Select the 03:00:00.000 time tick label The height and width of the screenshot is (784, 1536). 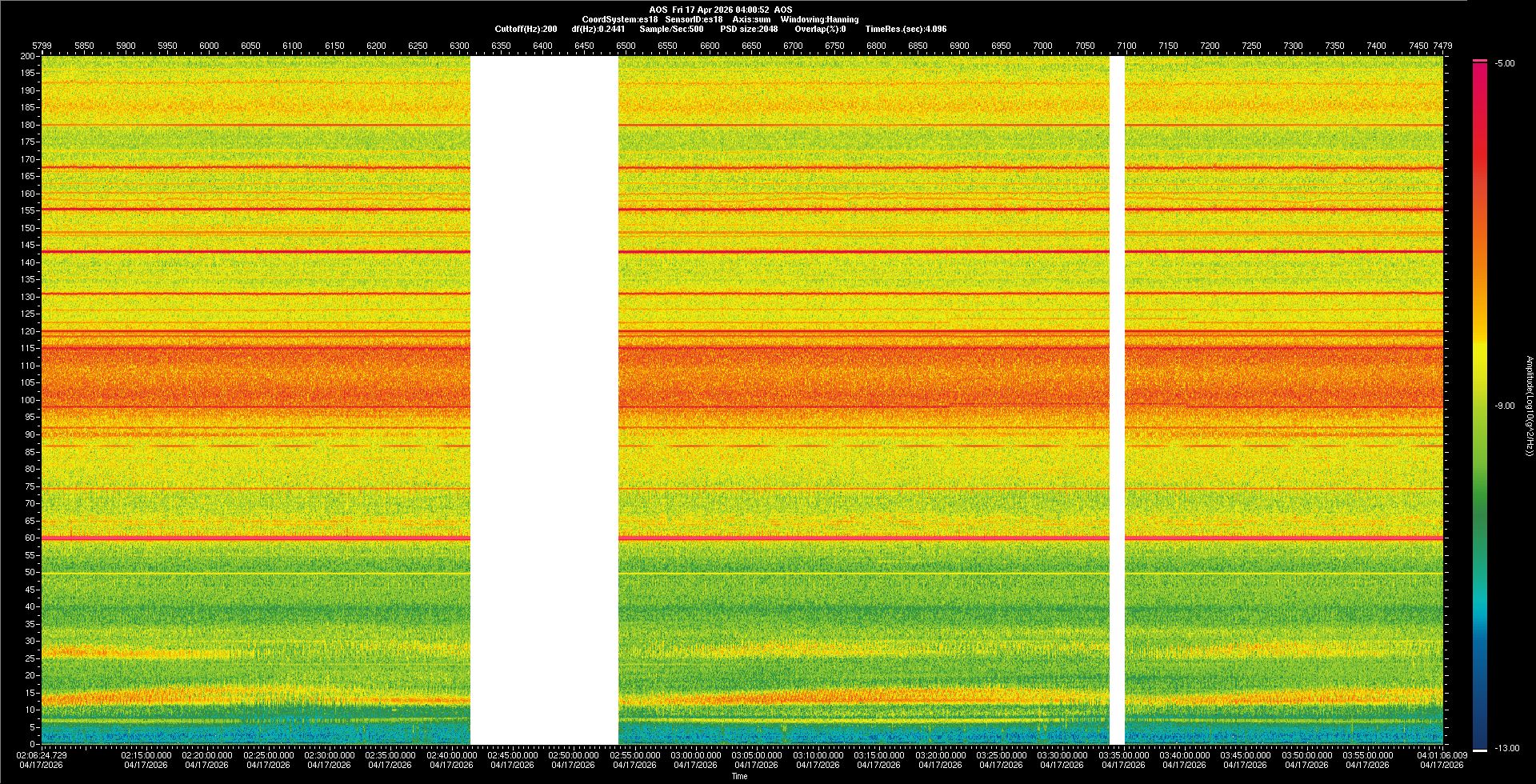pyautogui.click(x=695, y=754)
